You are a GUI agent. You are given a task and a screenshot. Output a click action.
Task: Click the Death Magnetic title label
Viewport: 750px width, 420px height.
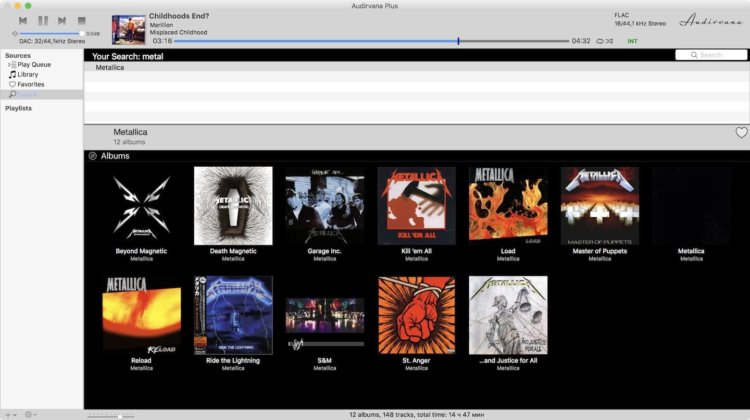[x=233, y=251]
